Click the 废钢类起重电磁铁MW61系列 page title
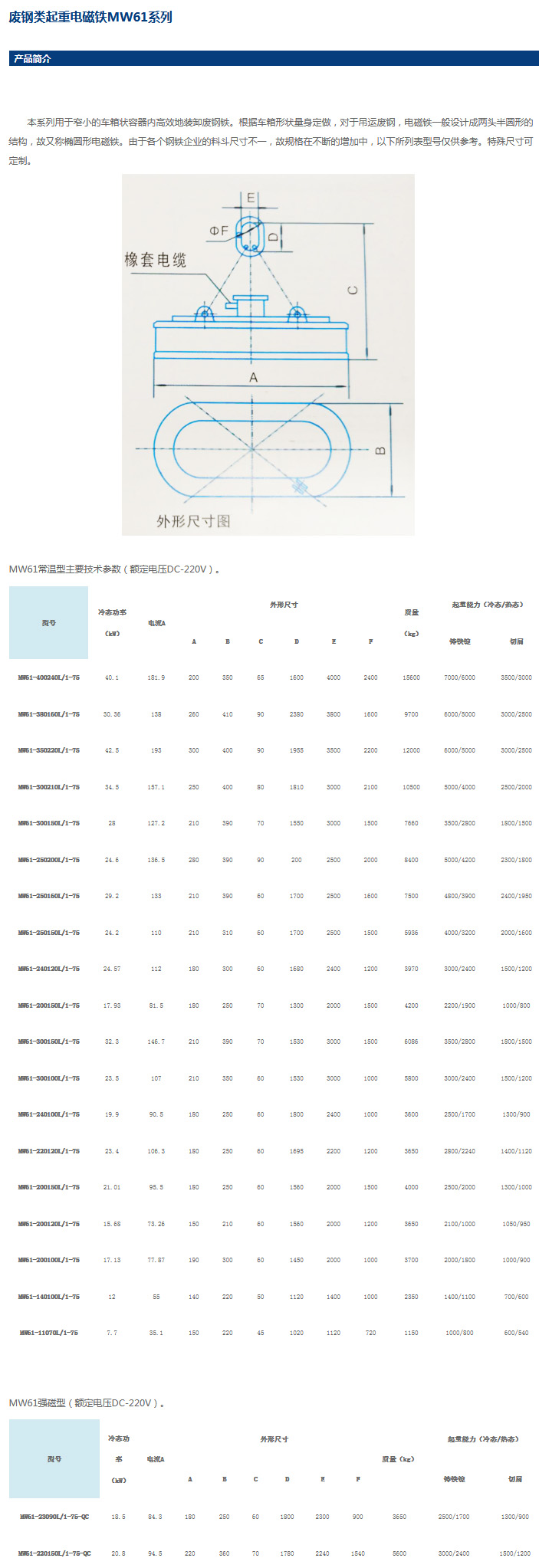The height and width of the screenshot is (1568, 539). 90,17
